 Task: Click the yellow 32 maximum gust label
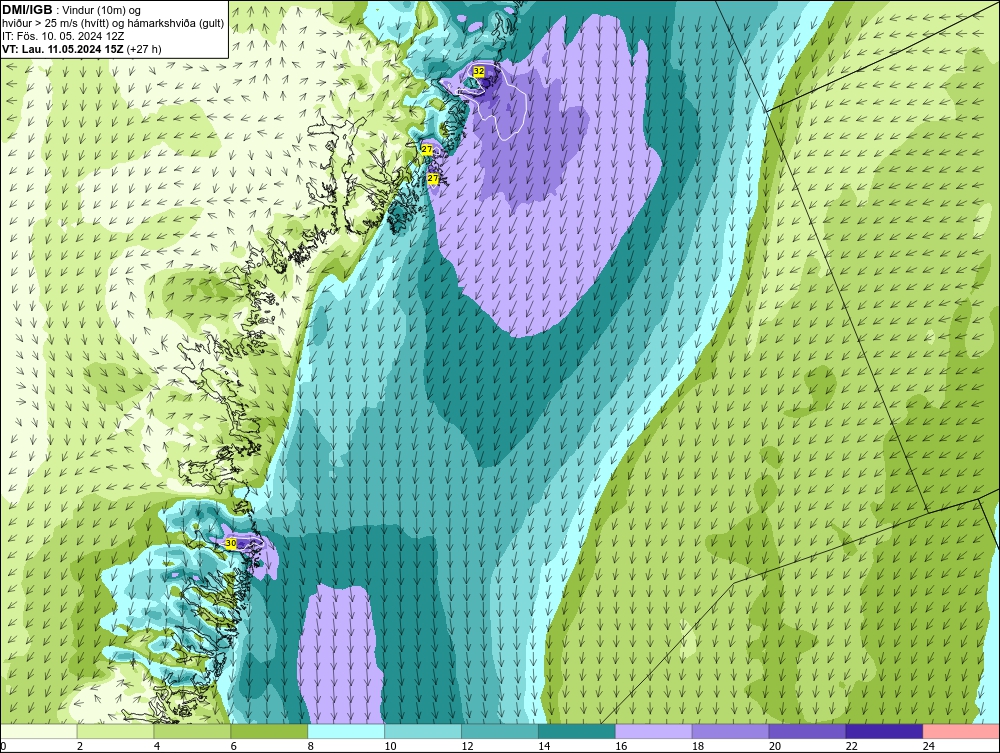pyautogui.click(x=479, y=71)
